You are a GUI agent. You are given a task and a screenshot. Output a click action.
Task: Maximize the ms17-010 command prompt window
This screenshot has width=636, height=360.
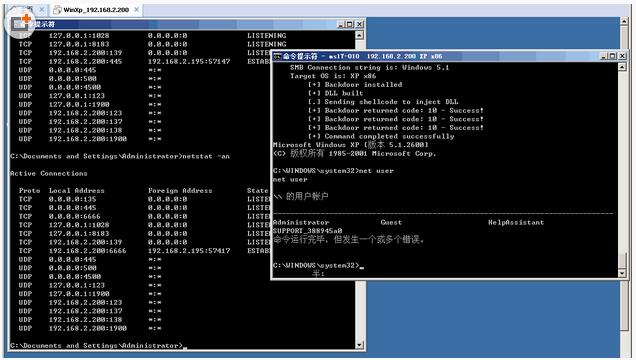pyautogui.click(x=612, y=56)
